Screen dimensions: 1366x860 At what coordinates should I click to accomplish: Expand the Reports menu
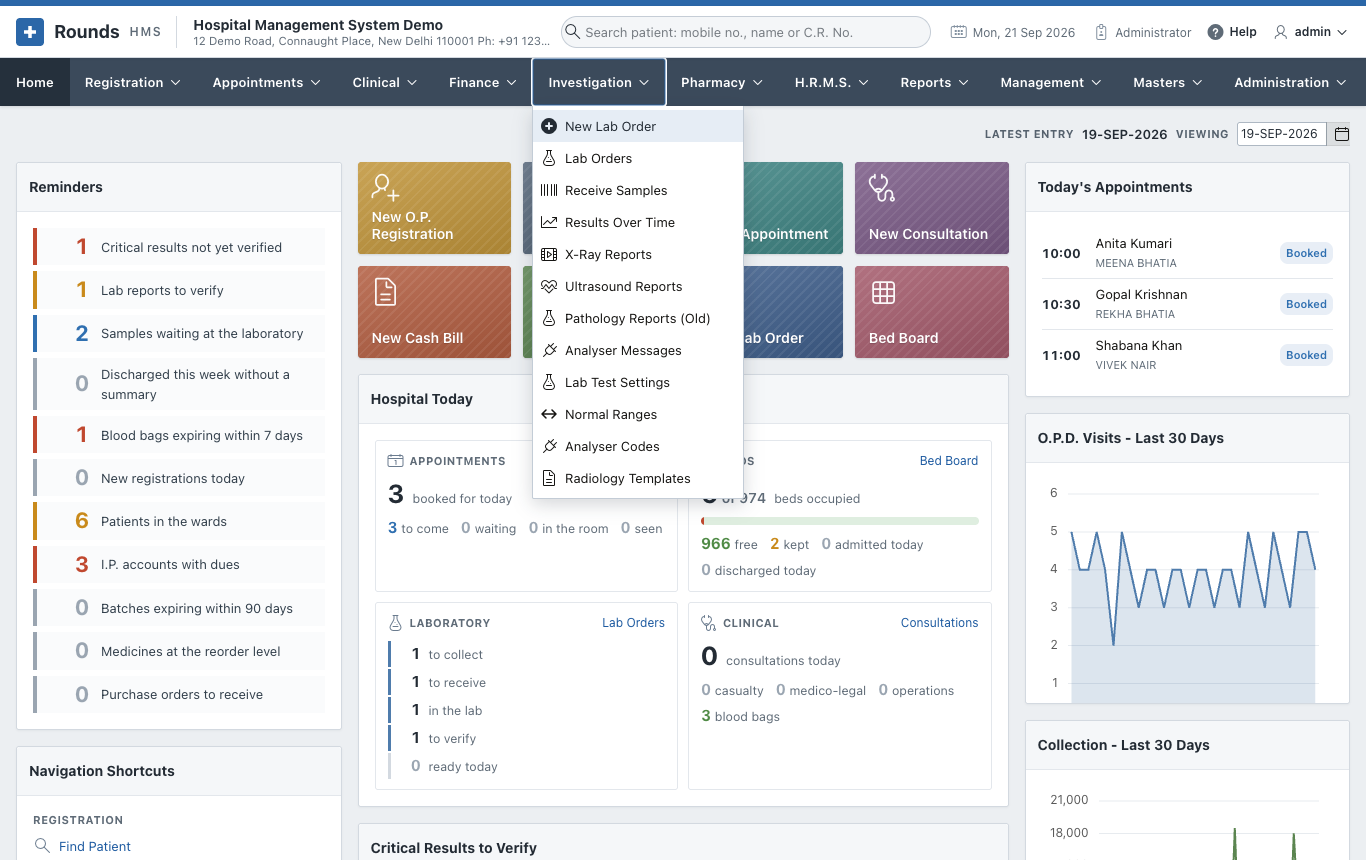[935, 82]
